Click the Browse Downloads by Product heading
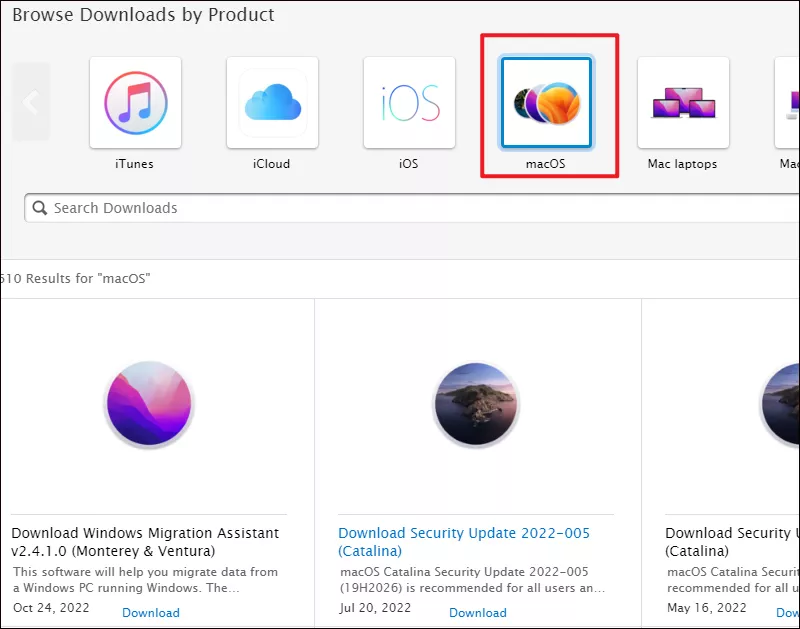This screenshot has height=629, width=800. point(143,15)
